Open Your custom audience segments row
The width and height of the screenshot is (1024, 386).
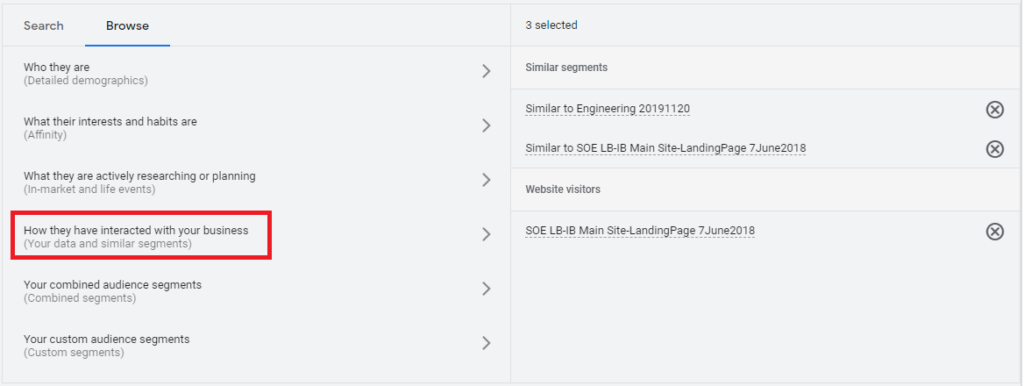pyautogui.click(x=256, y=345)
